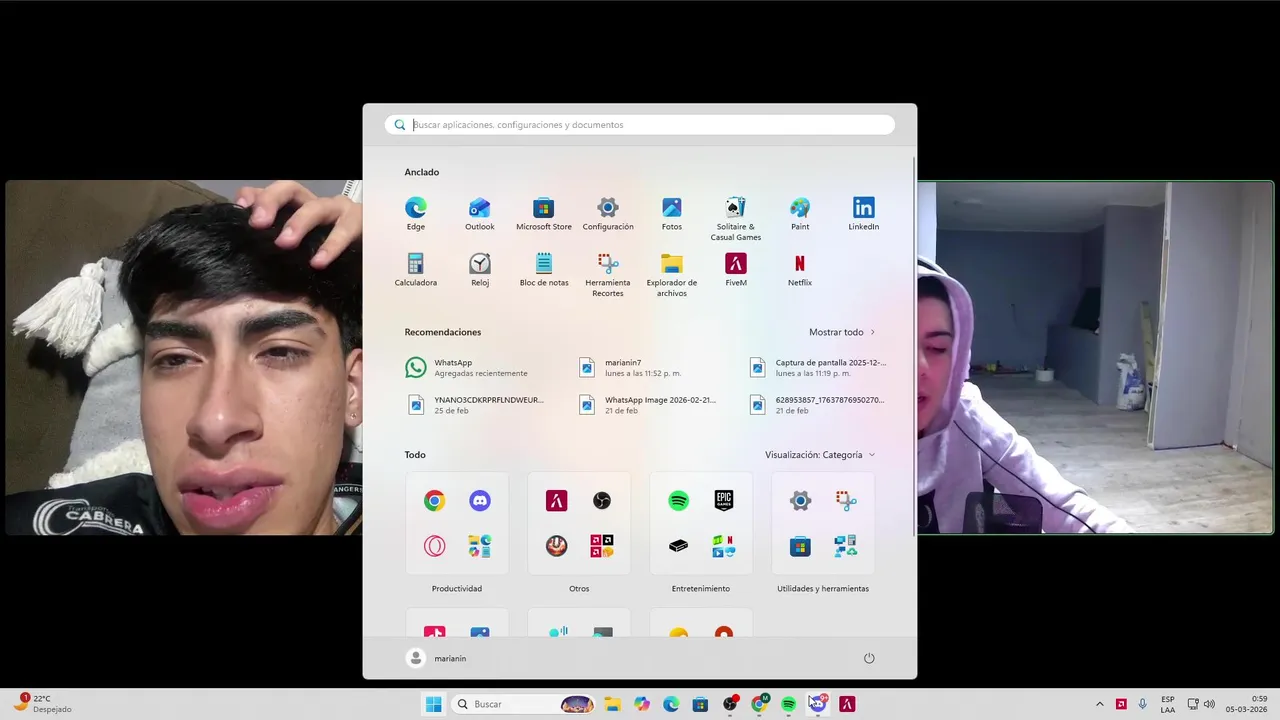Viewport: 1280px width, 720px height.
Task: Click Mostrar todo recommendations link
Action: pyautogui.click(x=842, y=332)
